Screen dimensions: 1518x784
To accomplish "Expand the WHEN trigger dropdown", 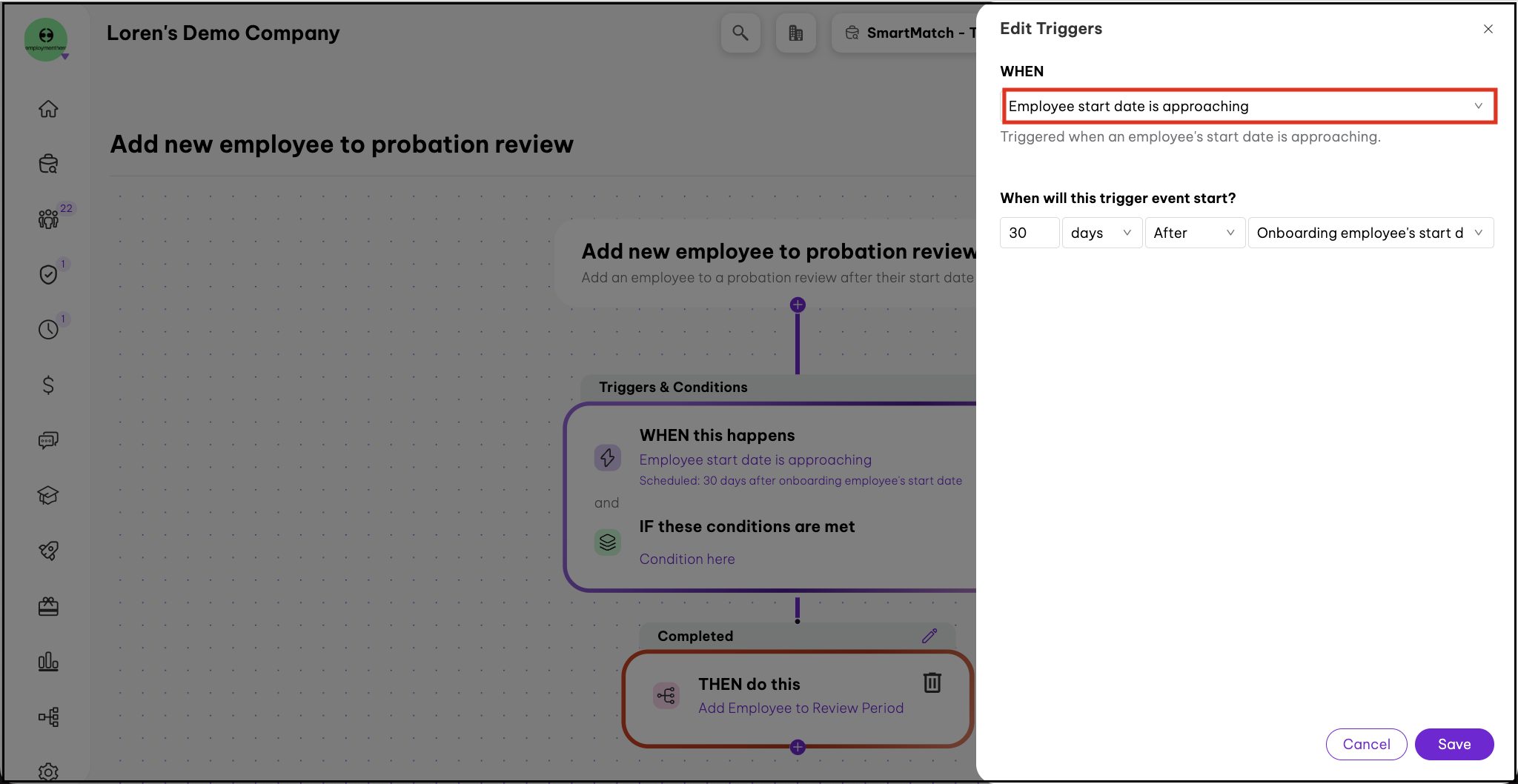I will click(1248, 106).
